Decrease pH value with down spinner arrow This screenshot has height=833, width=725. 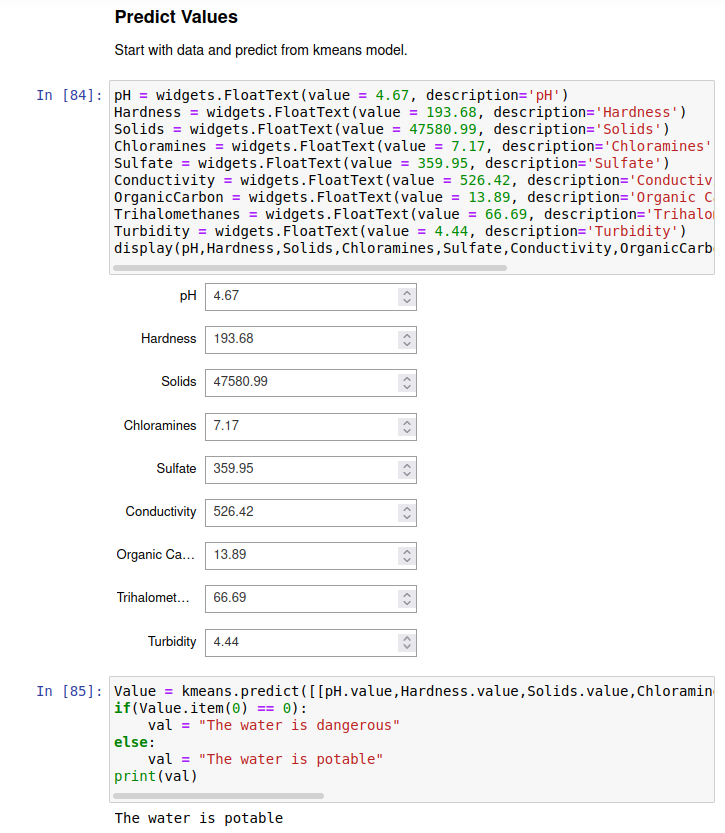click(x=407, y=301)
